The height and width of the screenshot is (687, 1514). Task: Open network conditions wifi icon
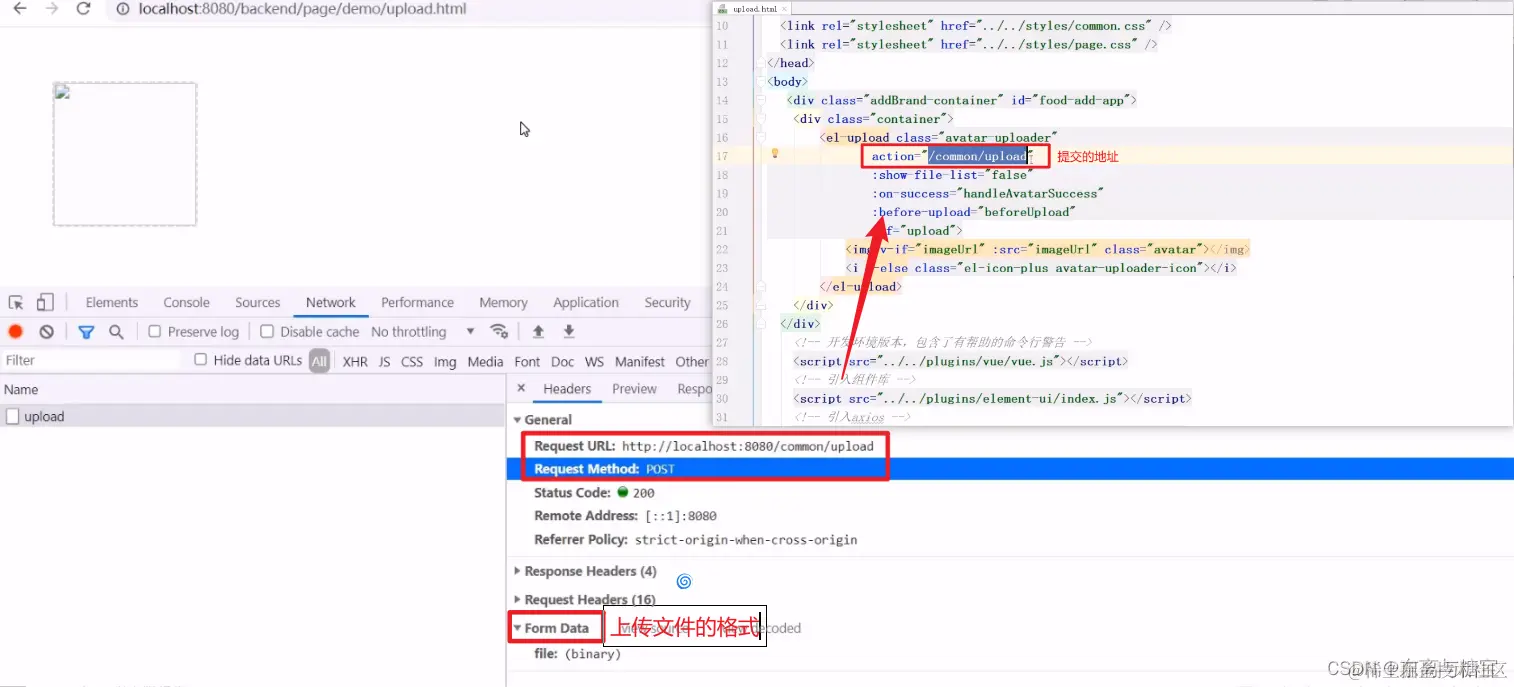click(499, 332)
